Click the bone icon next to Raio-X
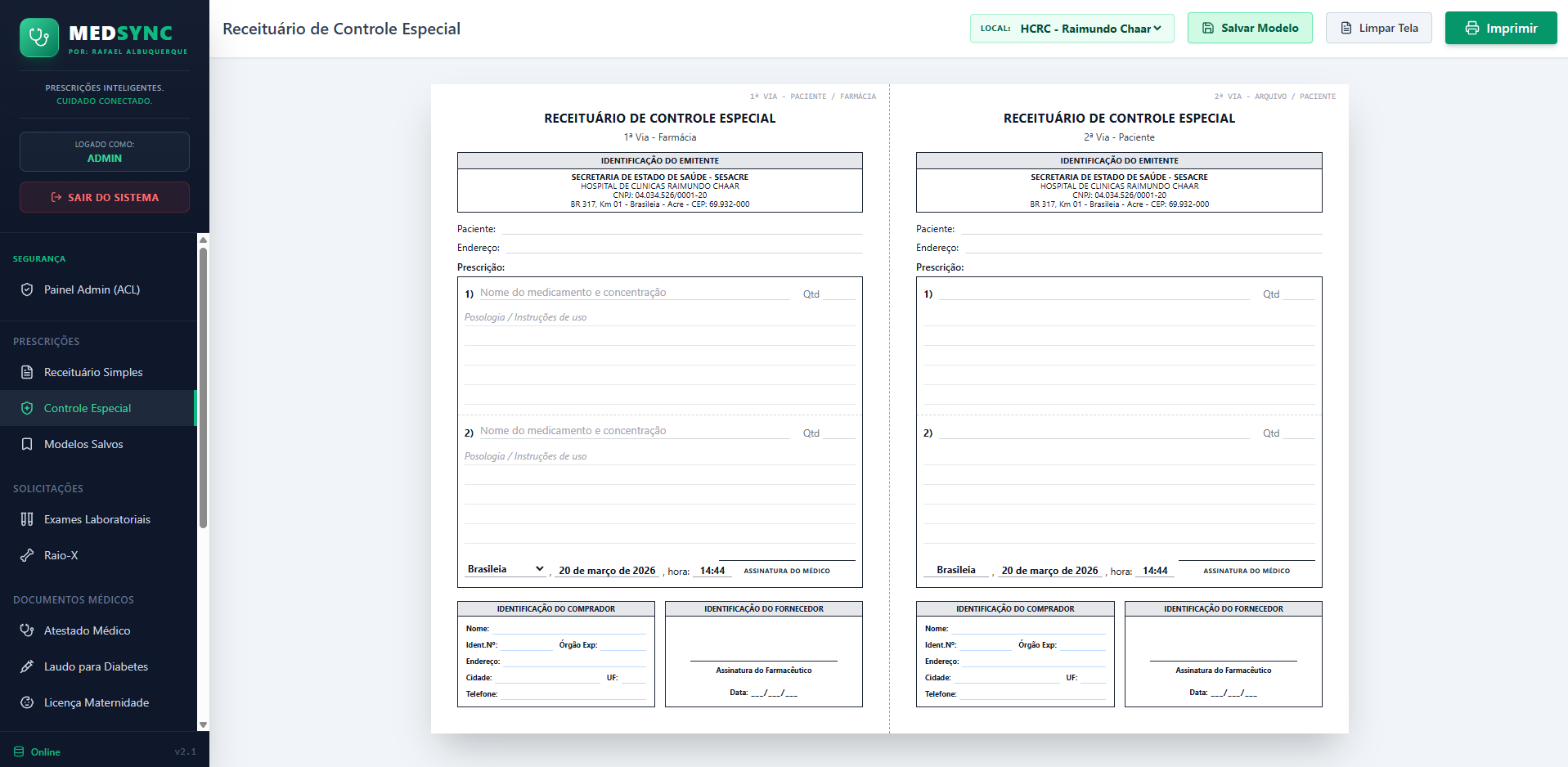This screenshot has width=1568, height=767. (27, 555)
